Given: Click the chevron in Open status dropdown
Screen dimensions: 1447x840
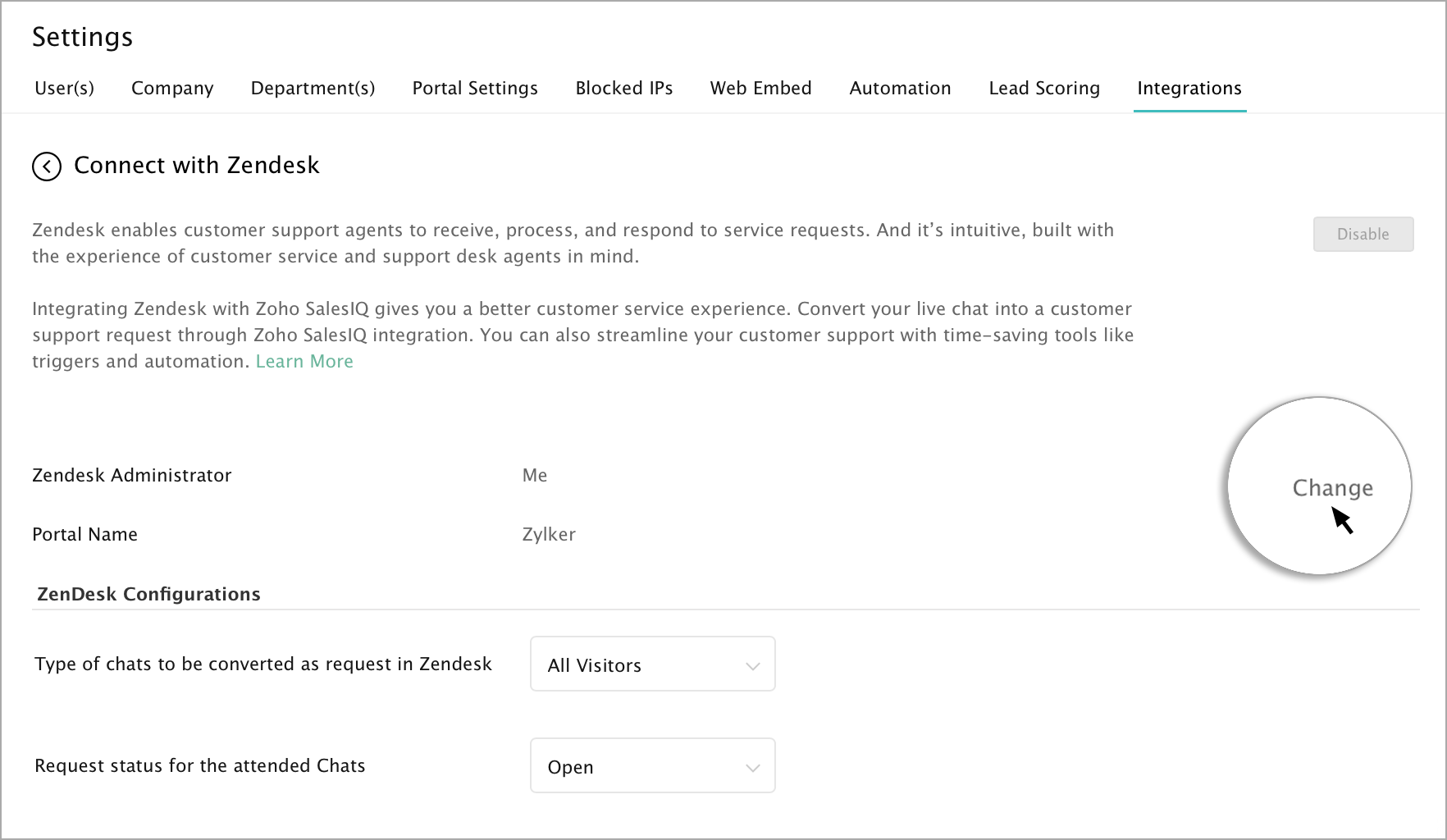Looking at the screenshot, I should [x=752, y=768].
